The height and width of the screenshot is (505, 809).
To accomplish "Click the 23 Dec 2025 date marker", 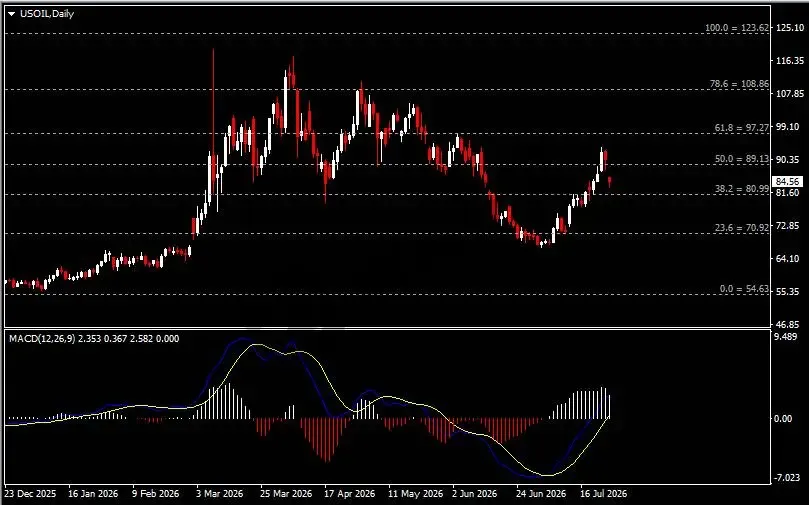I will click(x=30, y=494).
